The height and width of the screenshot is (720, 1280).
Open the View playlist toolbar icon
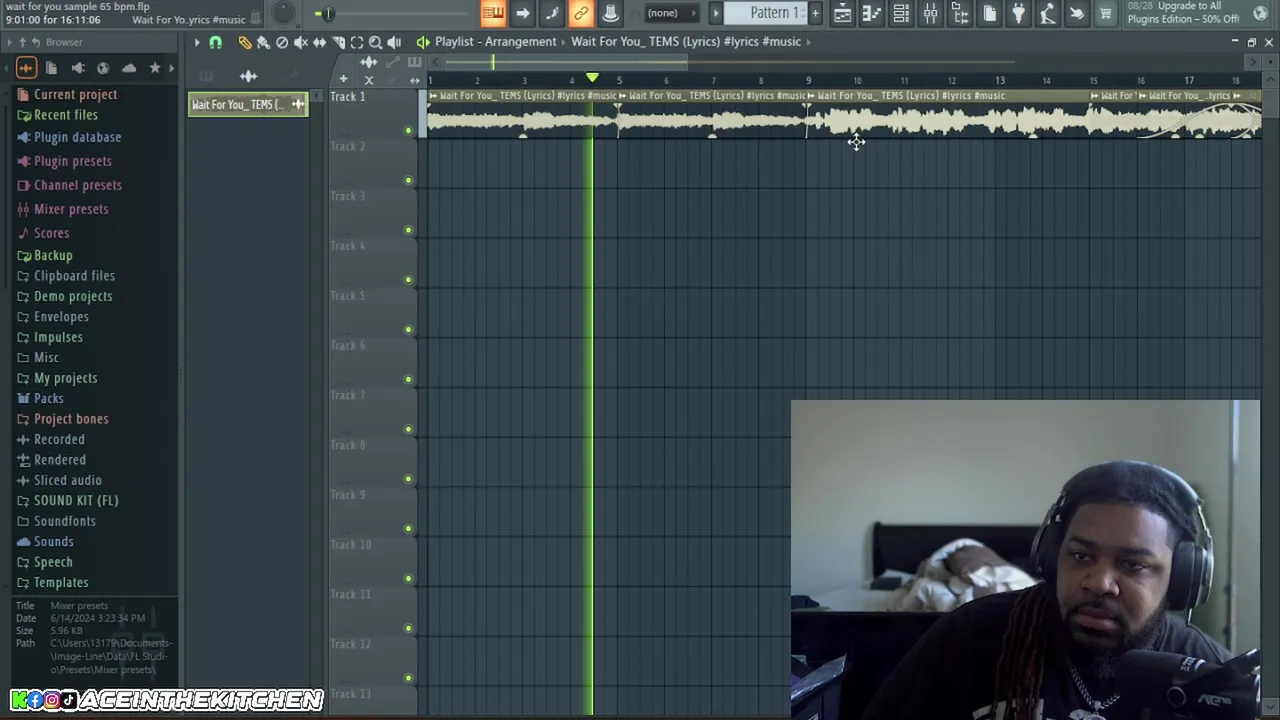click(x=842, y=13)
